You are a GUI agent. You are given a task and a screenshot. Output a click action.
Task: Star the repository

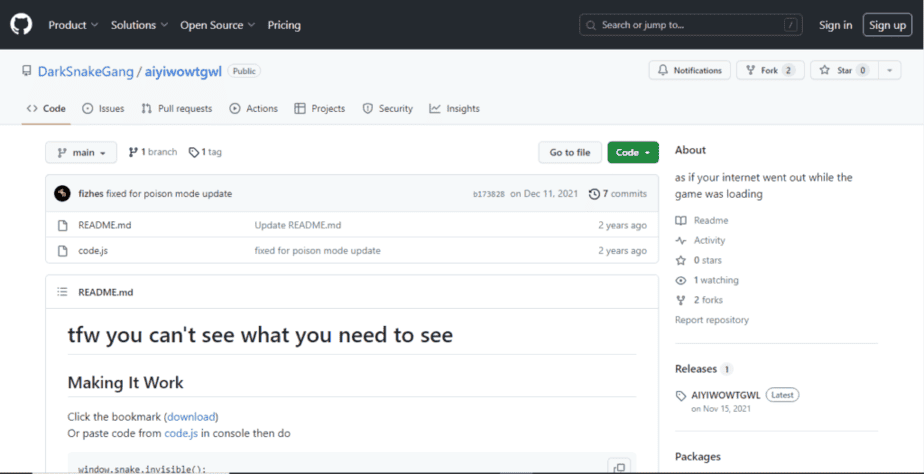[844, 70]
